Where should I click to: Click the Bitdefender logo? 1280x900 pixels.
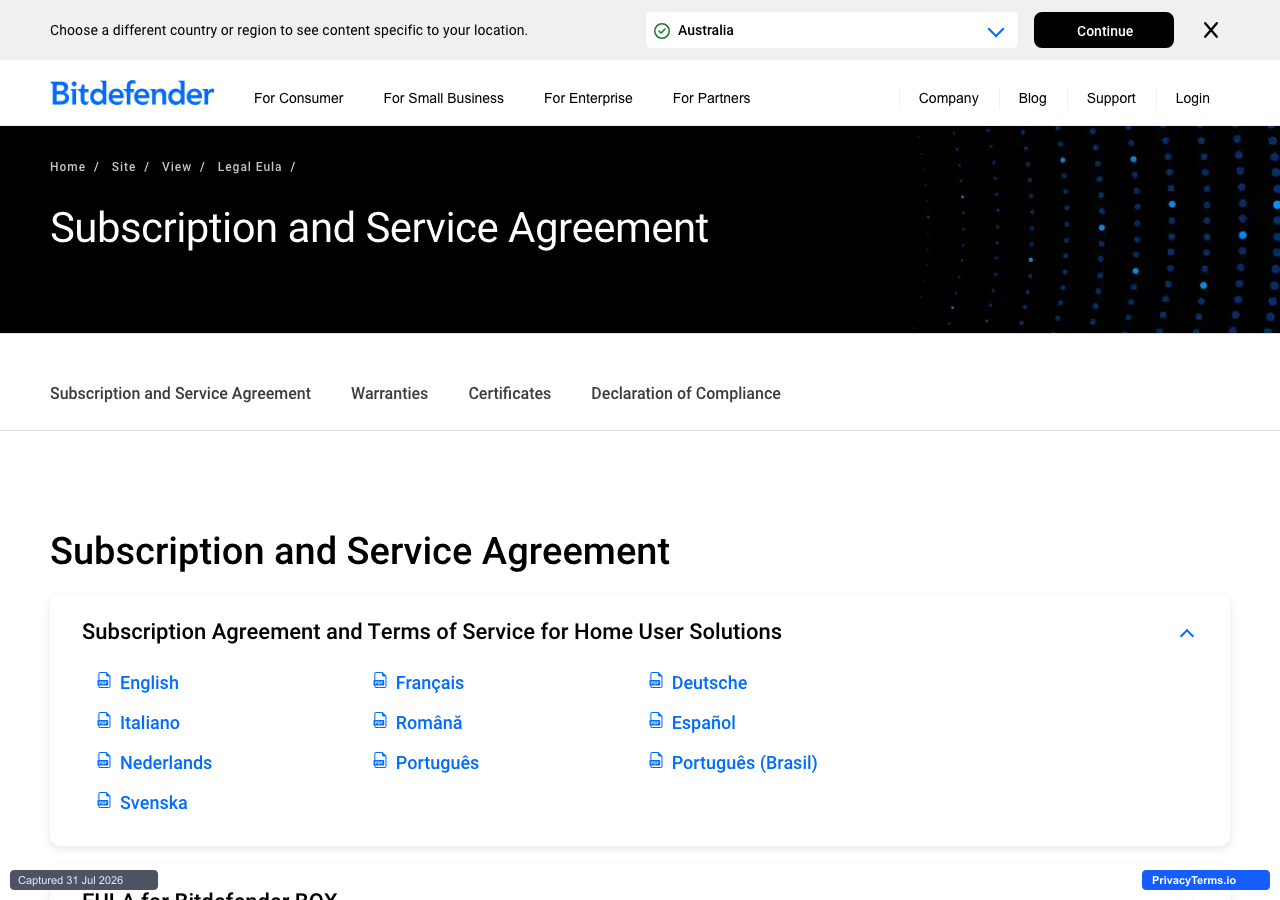[132, 93]
